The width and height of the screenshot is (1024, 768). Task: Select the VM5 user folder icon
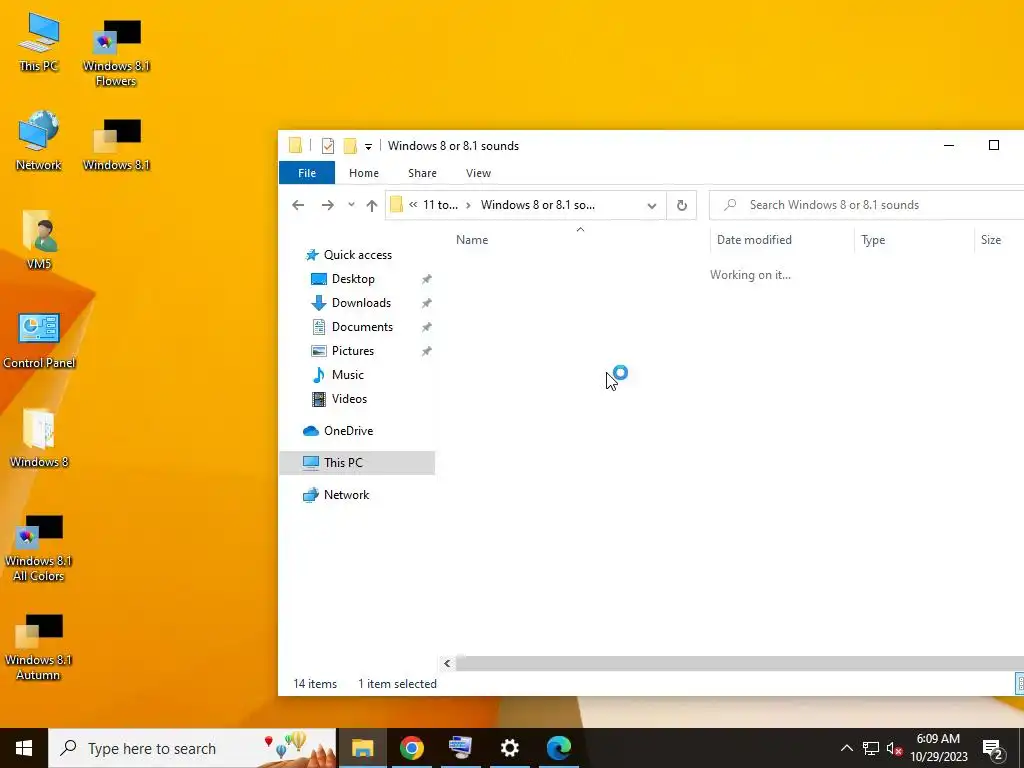coord(39,240)
